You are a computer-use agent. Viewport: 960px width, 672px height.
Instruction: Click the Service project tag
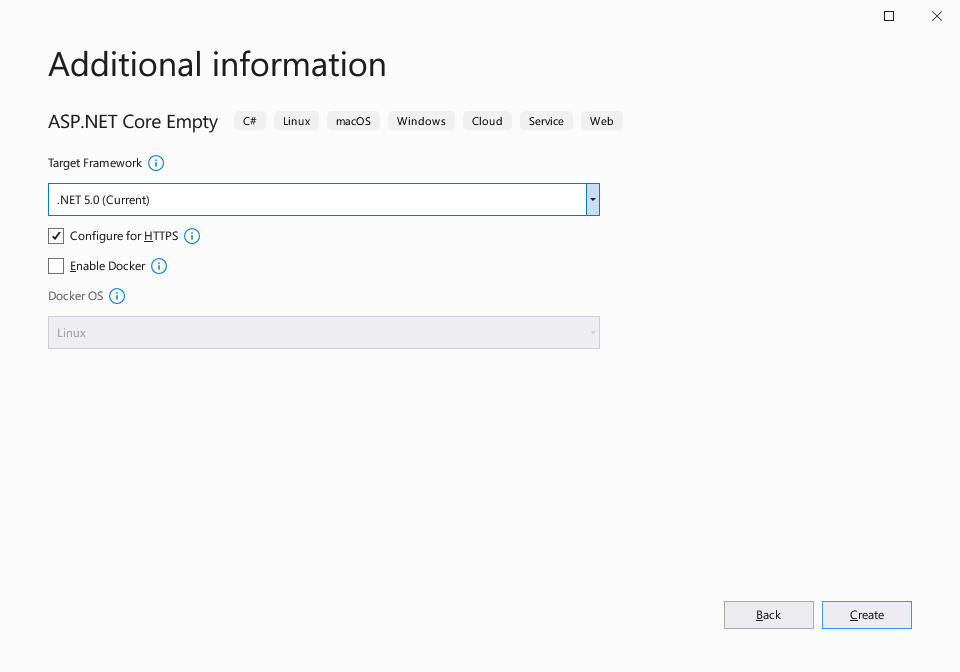(x=546, y=120)
